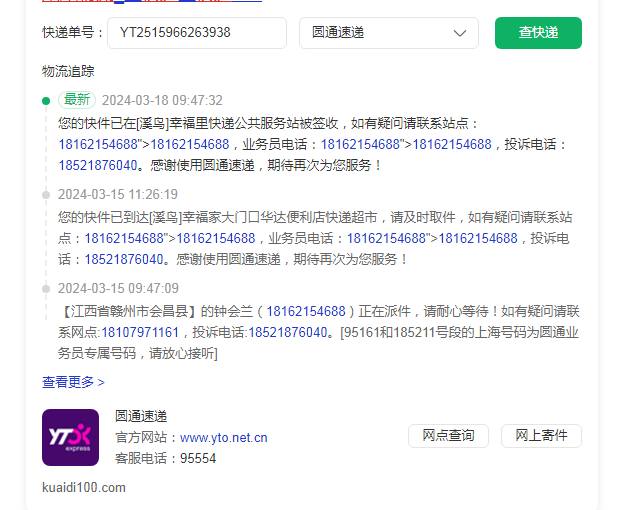Open the www.yto.net.cn website link
Viewport: 634px width, 510px height.
[x=224, y=438]
